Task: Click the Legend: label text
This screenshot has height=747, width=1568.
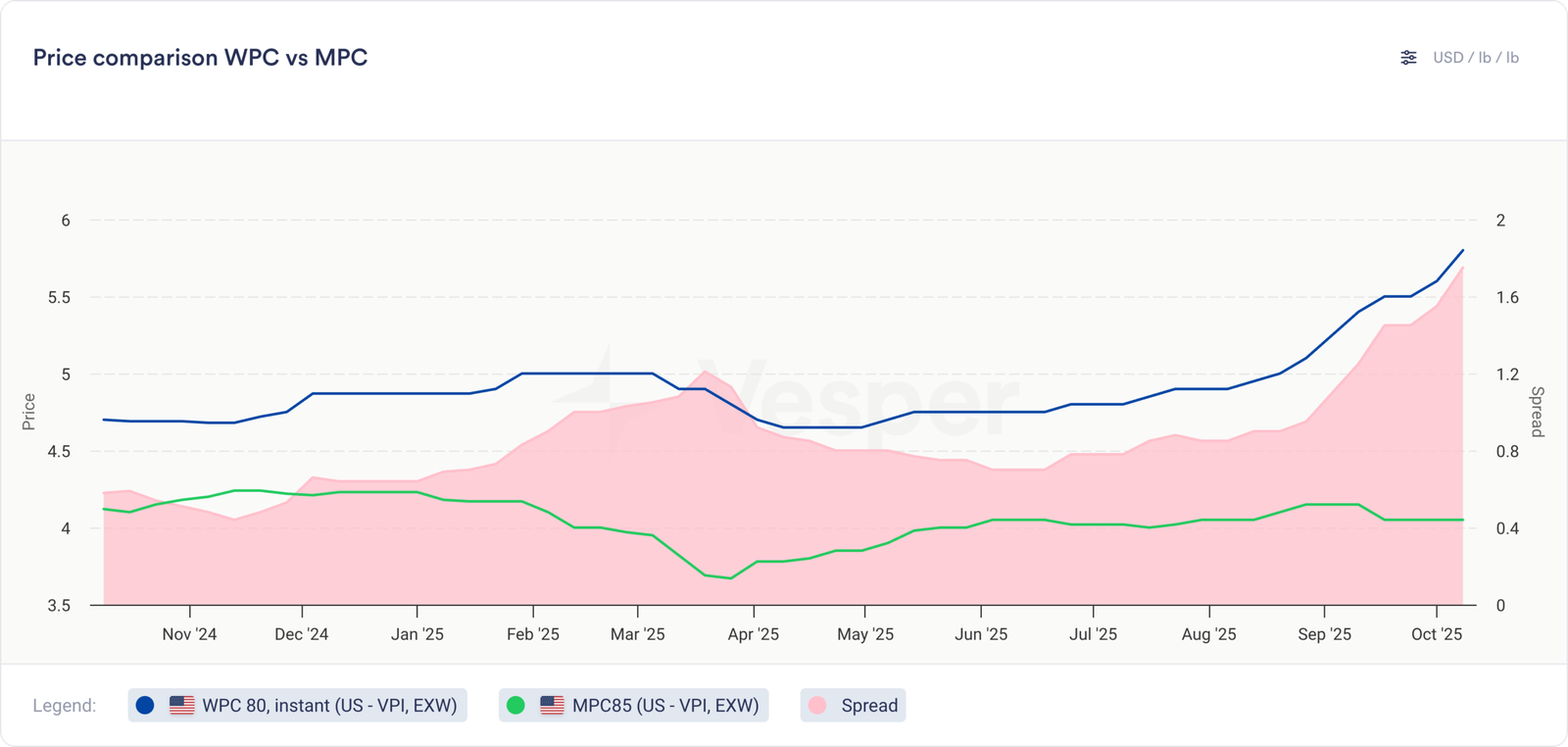Action: click(x=65, y=705)
